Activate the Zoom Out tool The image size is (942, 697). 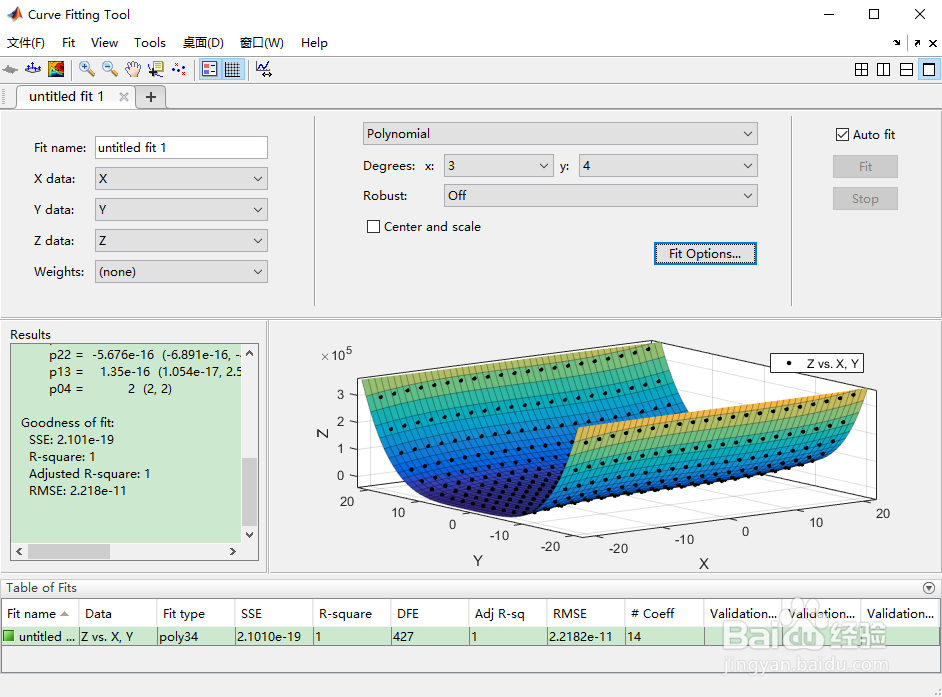[x=109, y=70]
